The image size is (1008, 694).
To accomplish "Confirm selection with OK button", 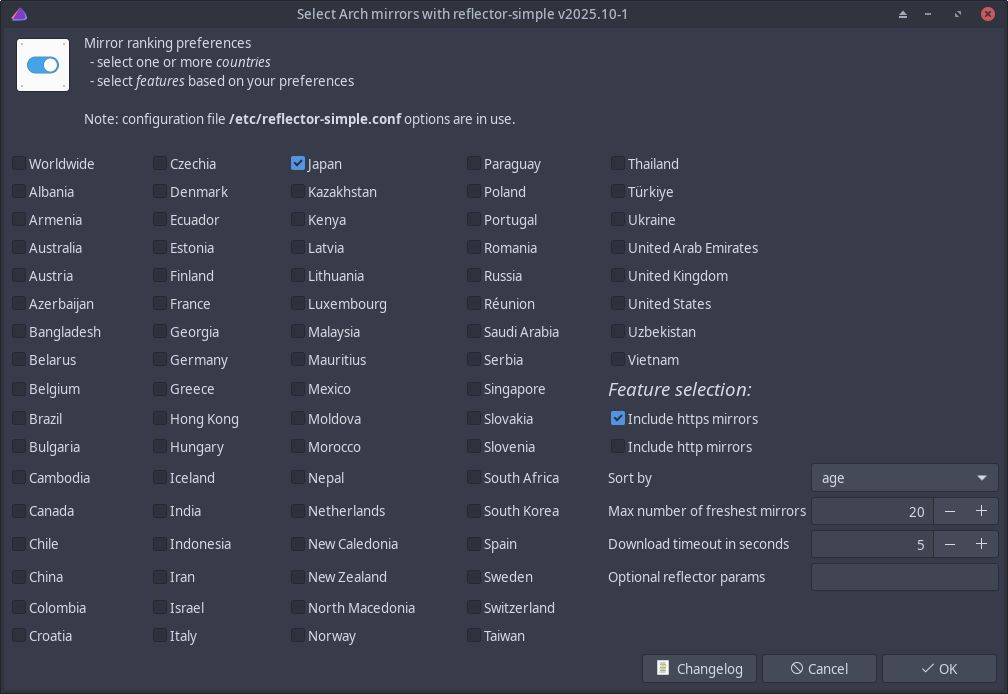I will [939, 668].
